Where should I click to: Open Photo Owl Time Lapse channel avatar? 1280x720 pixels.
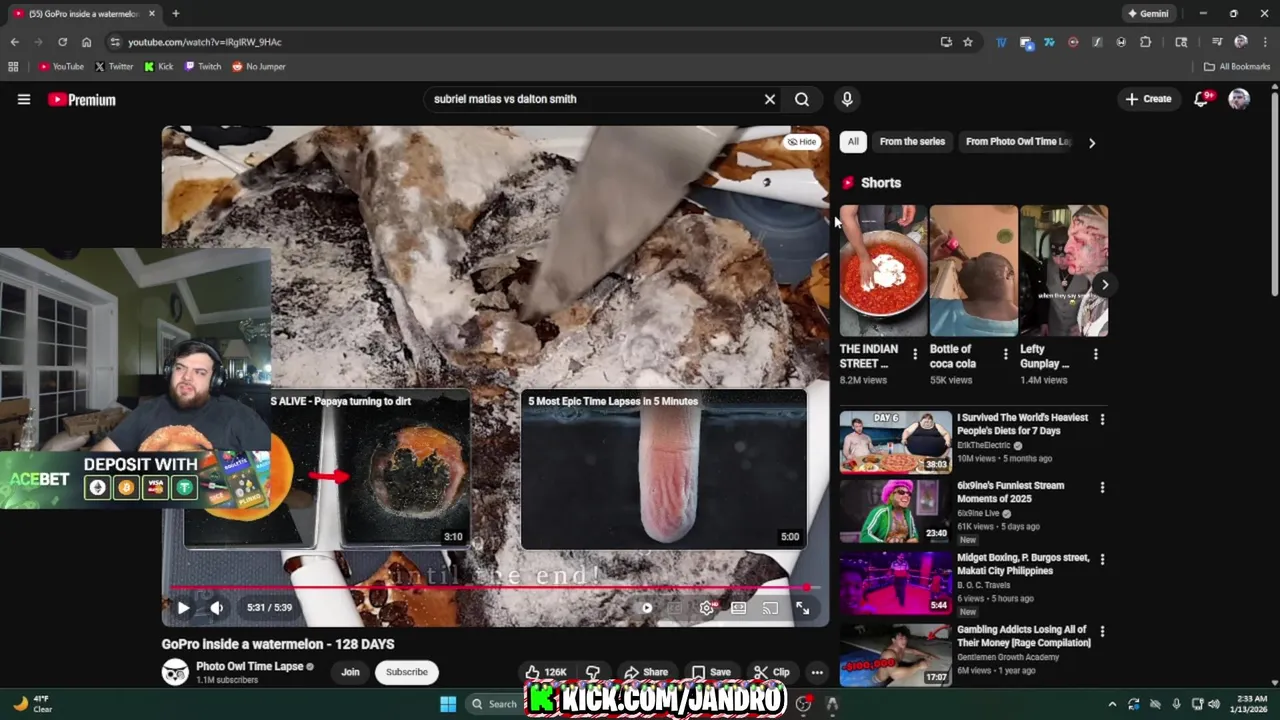pyautogui.click(x=175, y=672)
